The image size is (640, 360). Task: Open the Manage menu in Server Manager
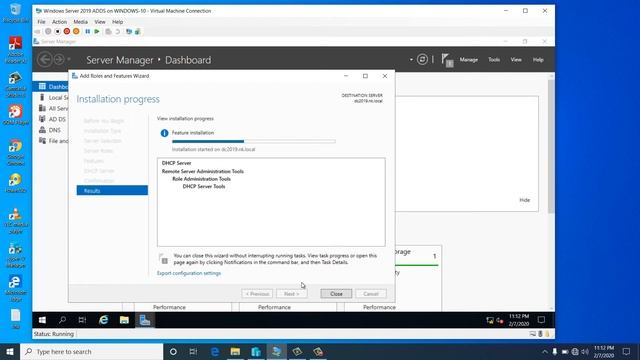[x=469, y=60]
